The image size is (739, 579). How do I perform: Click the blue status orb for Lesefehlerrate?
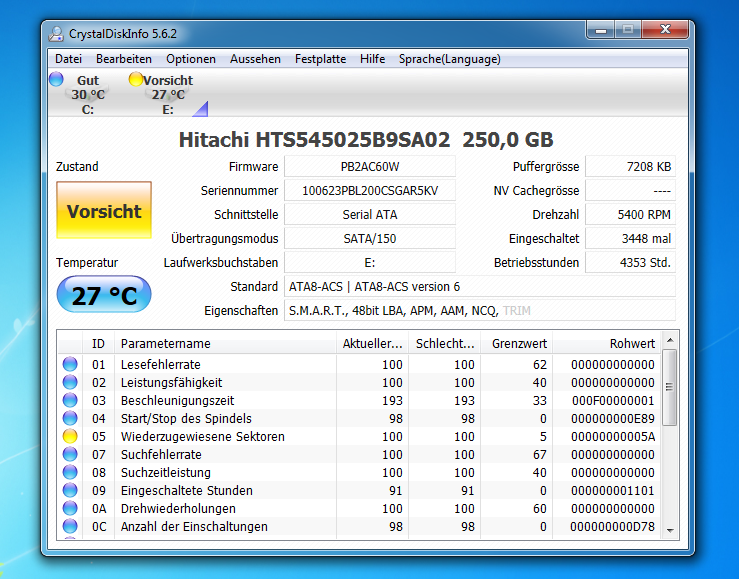(x=70, y=364)
